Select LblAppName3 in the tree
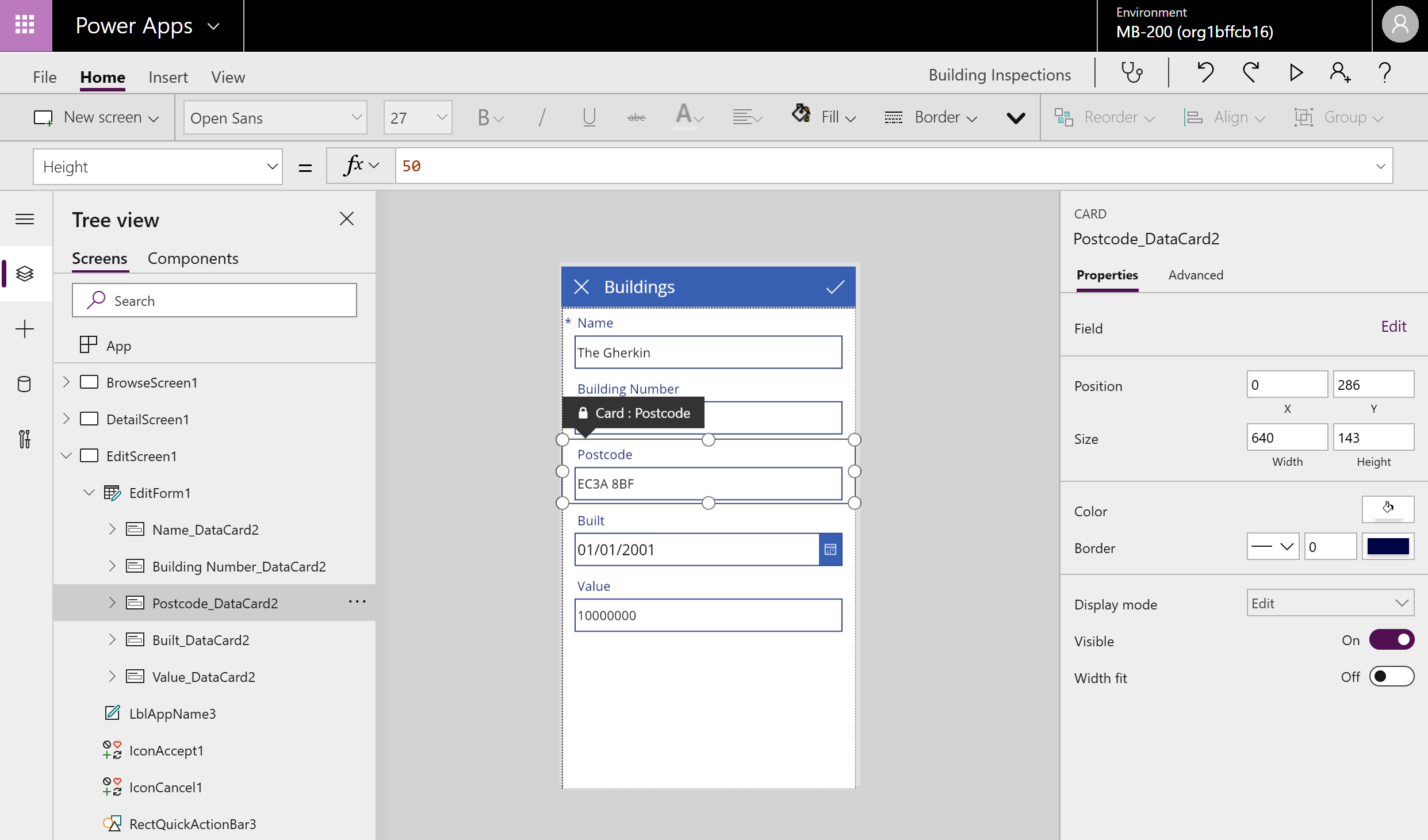The image size is (1428, 840). pyautogui.click(x=172, y=714)
